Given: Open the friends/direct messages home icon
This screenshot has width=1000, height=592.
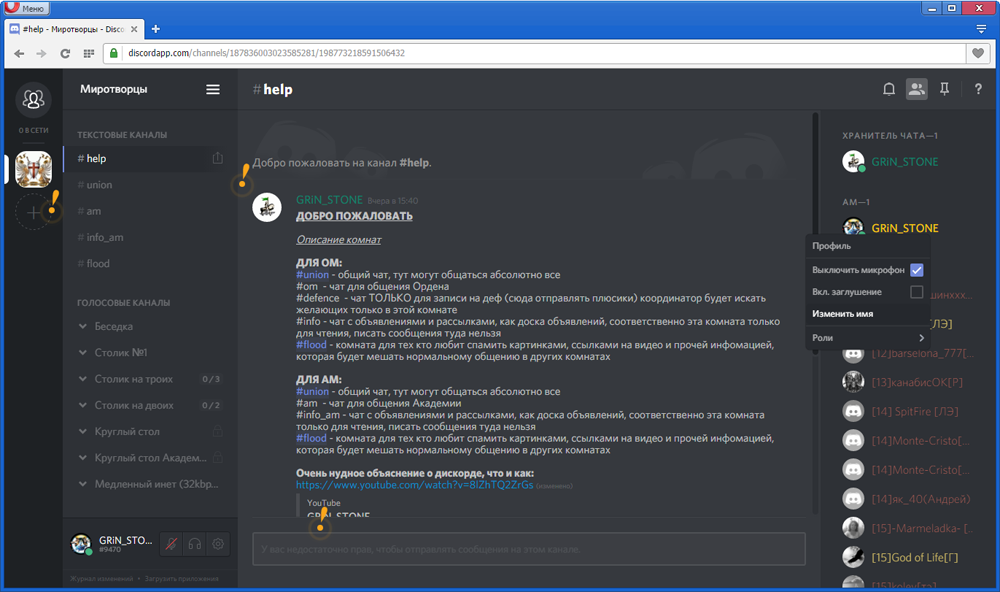Looking at the screenshot, I should [x=33, y=99].
